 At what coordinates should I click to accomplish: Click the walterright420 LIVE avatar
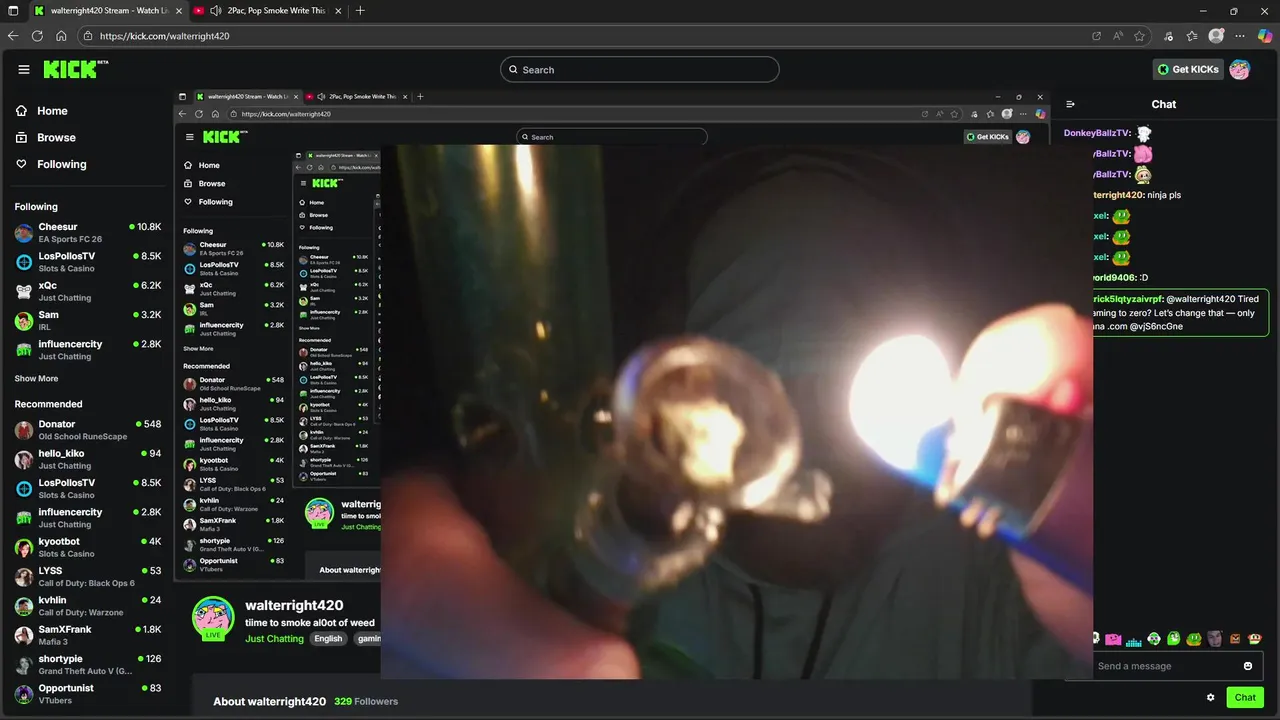pyautogui.click(x=213, y=618)
